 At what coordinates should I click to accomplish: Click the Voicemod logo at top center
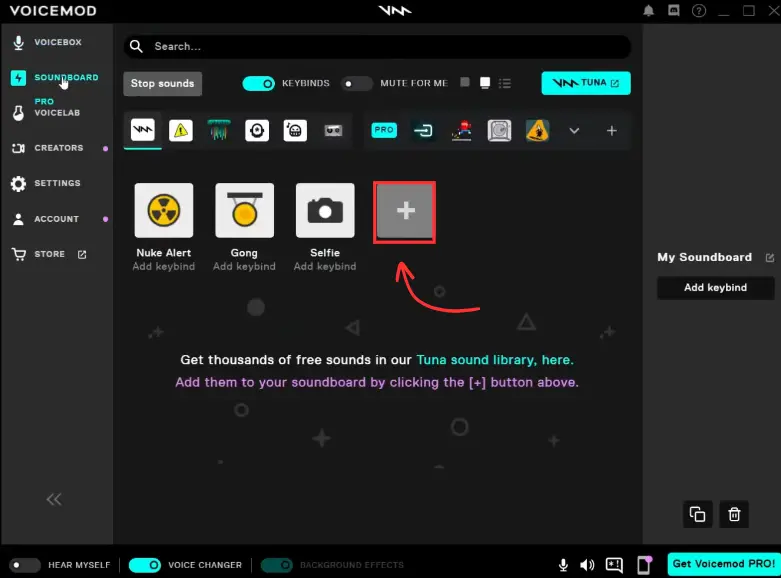click(x=394, y=10)
